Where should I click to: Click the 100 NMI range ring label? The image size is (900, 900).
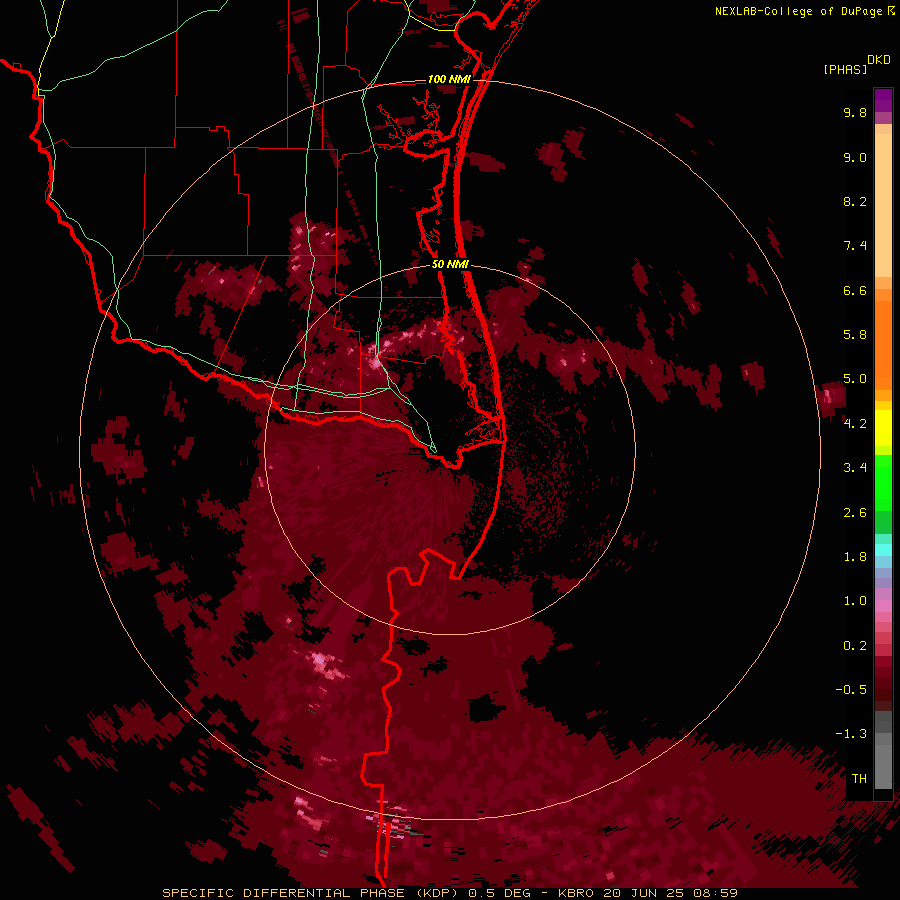point(449,79)
